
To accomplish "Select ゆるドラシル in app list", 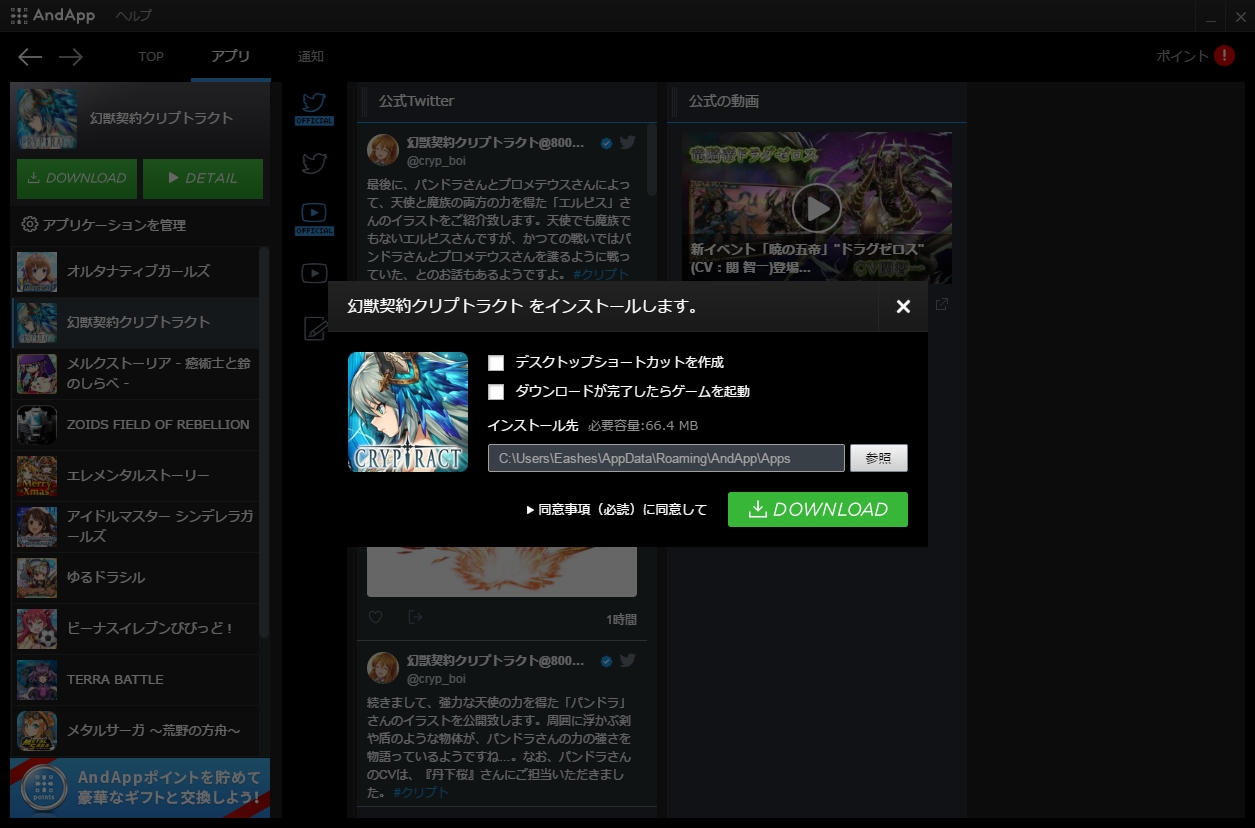I will pyautogui.click(x=135, y=577).
